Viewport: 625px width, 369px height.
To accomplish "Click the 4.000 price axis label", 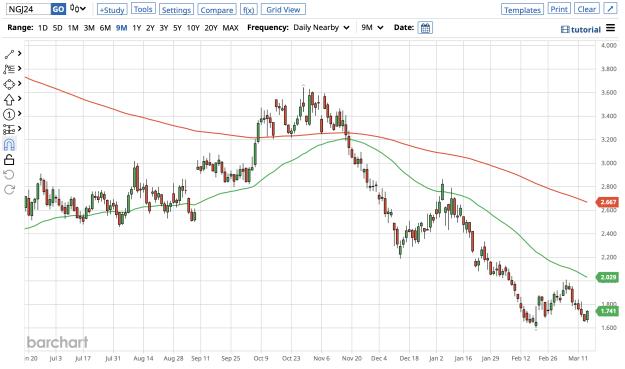I will pyautogui.click(x=609, y=45).
